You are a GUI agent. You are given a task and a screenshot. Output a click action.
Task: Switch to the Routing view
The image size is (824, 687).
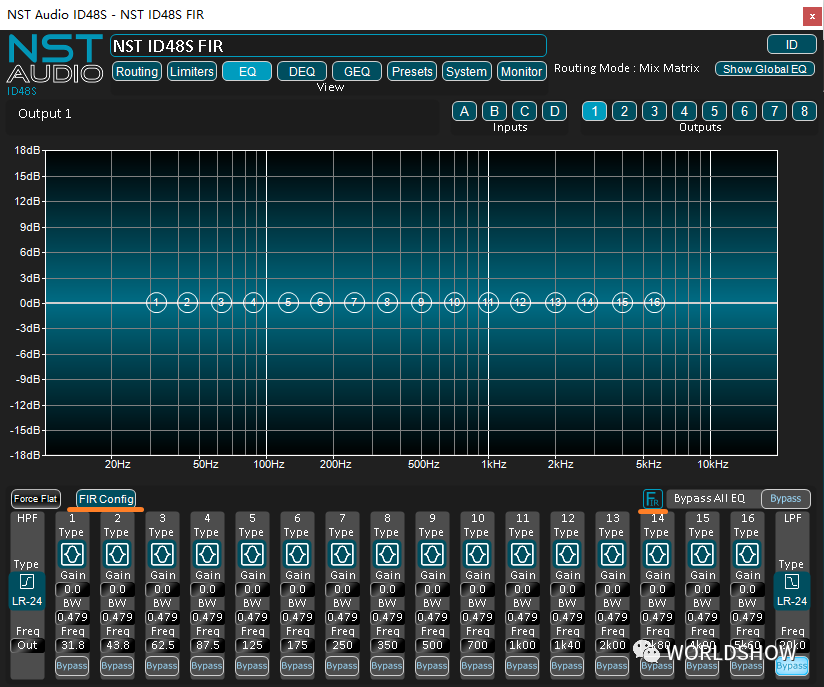(x=137, y=71)
